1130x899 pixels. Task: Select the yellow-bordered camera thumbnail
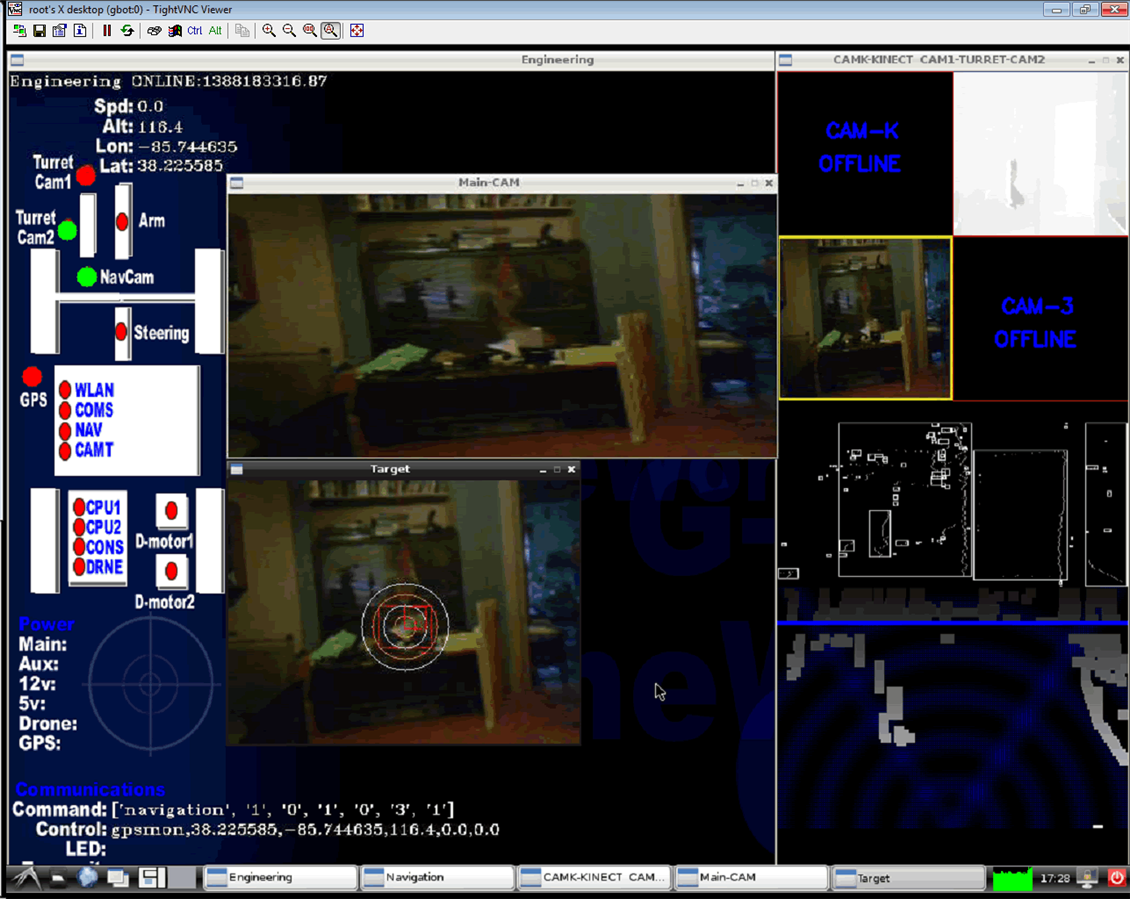(x=866, y=318)
